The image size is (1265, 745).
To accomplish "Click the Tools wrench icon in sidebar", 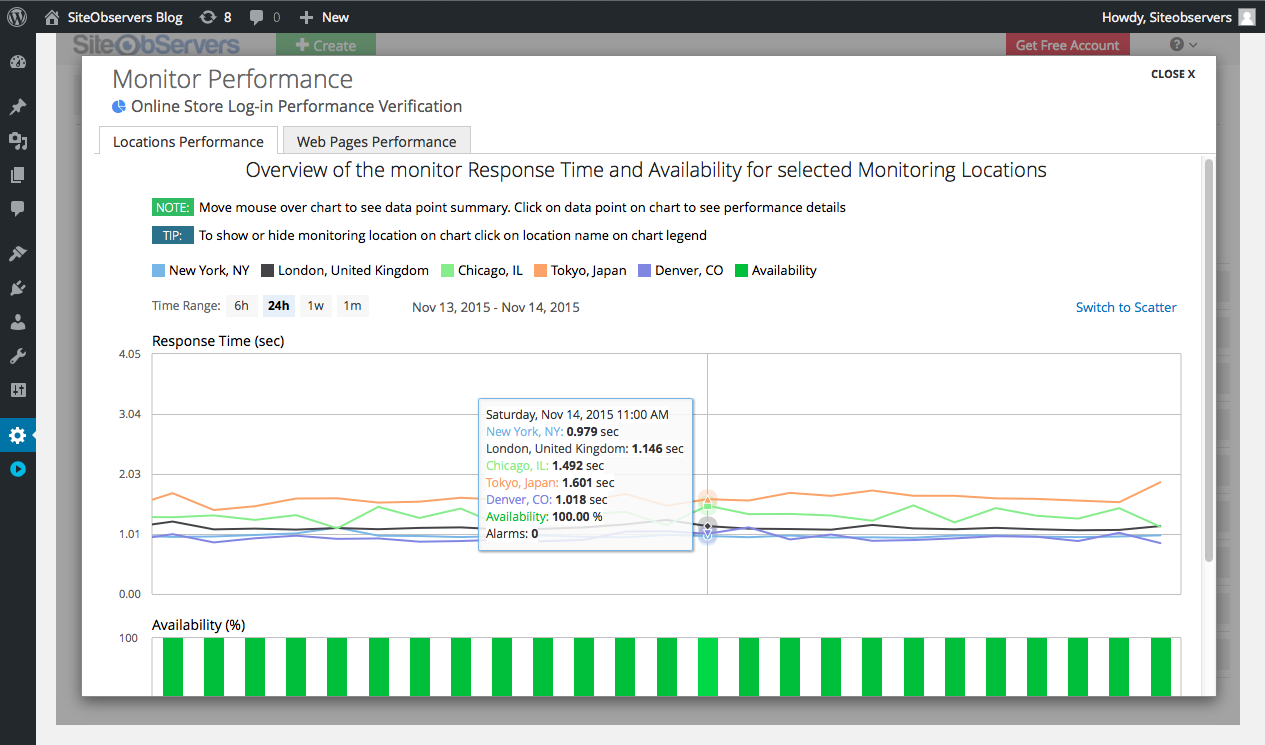I will coord(17,356).
